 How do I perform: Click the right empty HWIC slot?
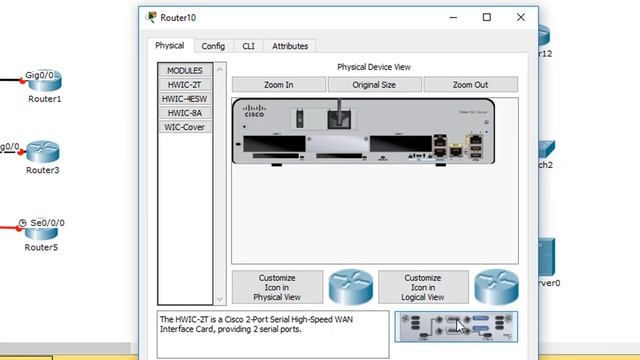400,144
